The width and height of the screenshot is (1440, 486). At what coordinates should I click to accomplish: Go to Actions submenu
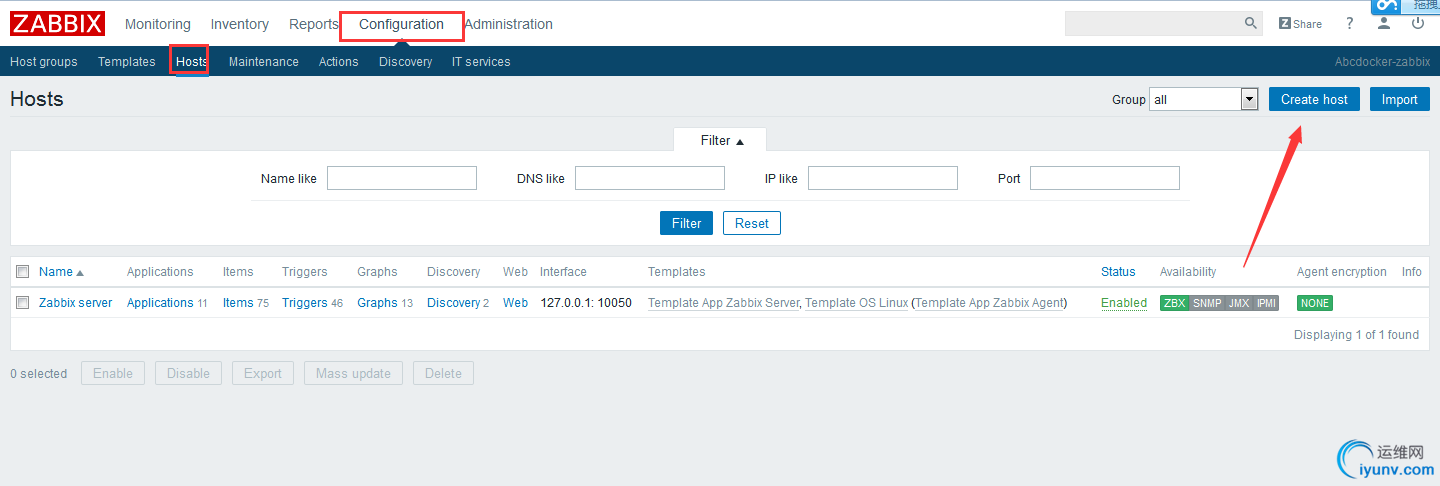(339, 62)
